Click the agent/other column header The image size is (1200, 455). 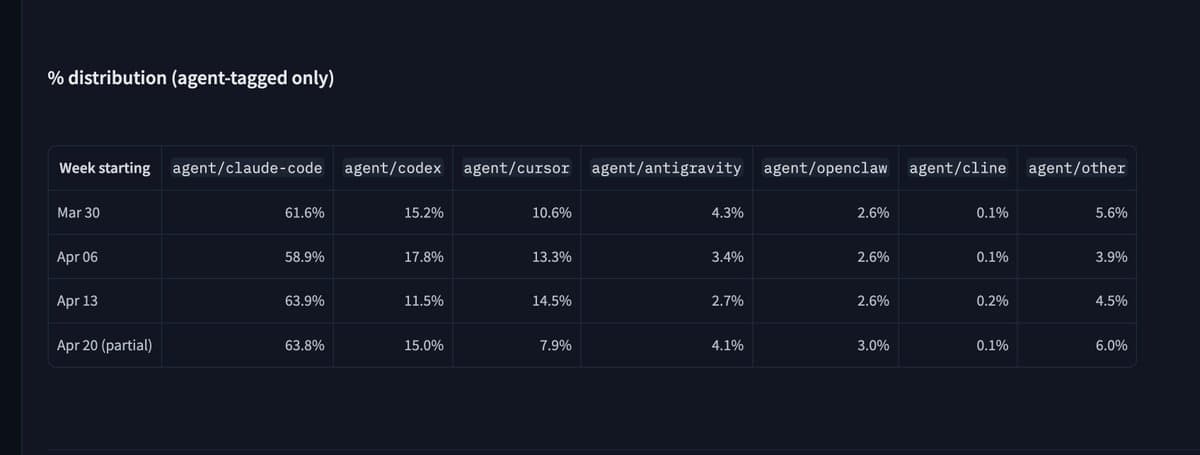point(1076,168)
